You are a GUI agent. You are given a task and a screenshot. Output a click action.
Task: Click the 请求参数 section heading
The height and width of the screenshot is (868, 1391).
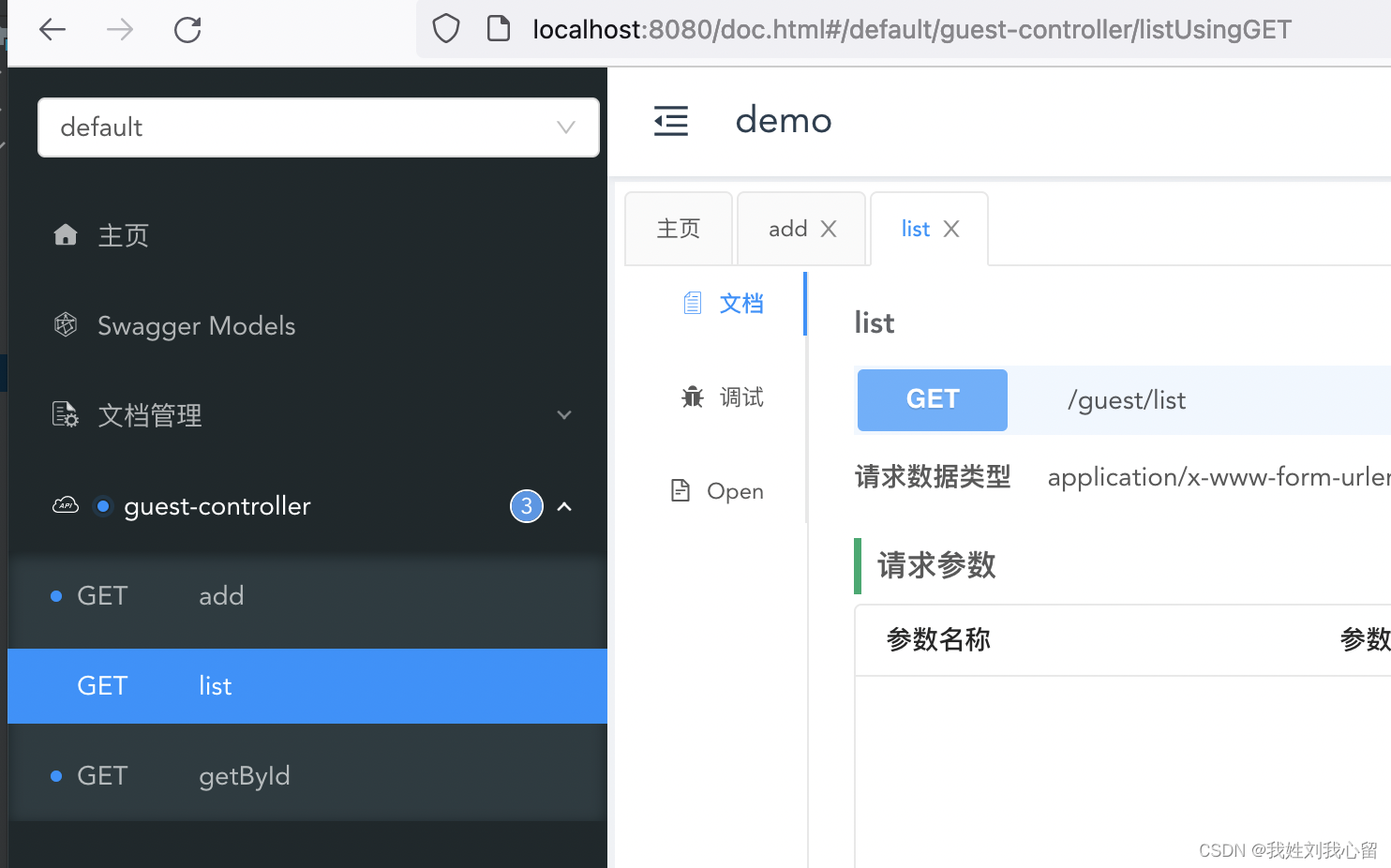tap(936, 565)
